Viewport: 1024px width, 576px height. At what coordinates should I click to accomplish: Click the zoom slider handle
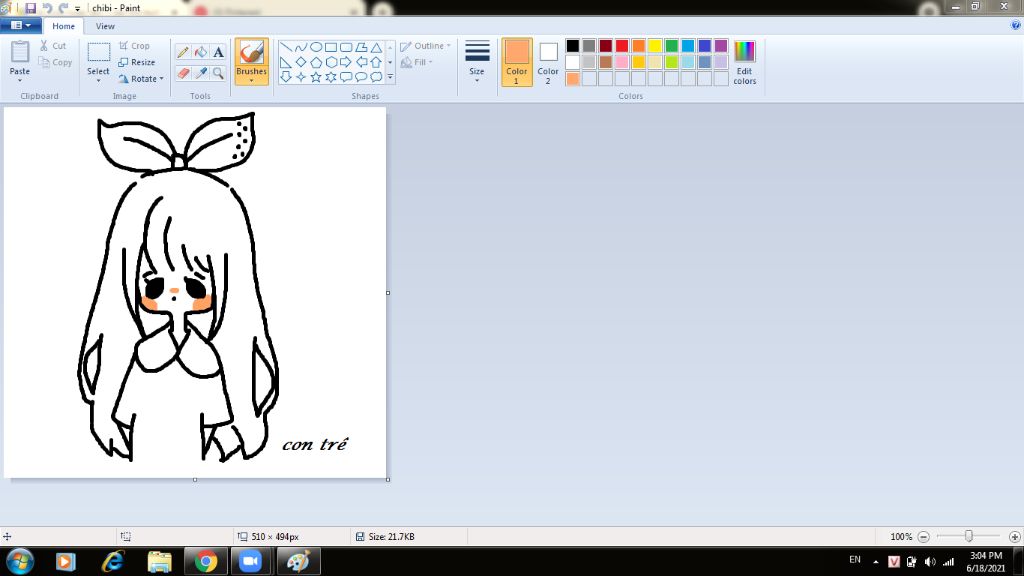coord(969,536)
